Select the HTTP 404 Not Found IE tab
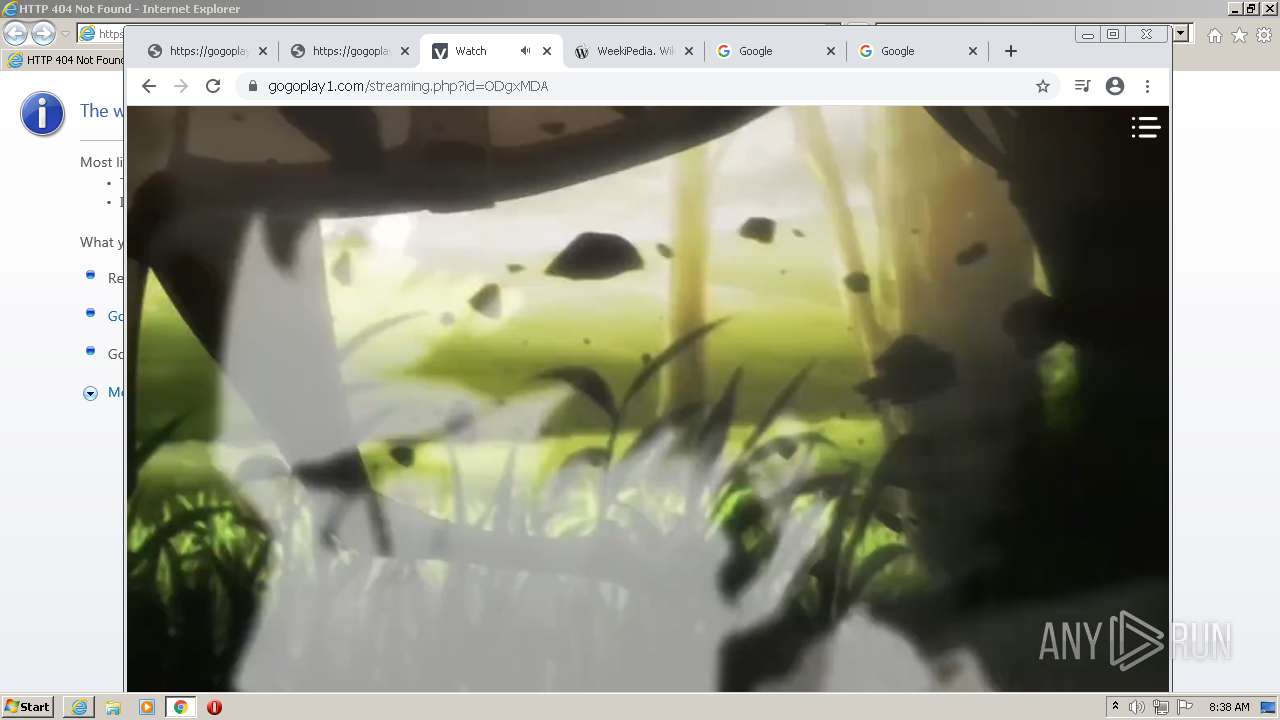The height and width of the screenshot is (720, 1280). (x=65, y=60)
